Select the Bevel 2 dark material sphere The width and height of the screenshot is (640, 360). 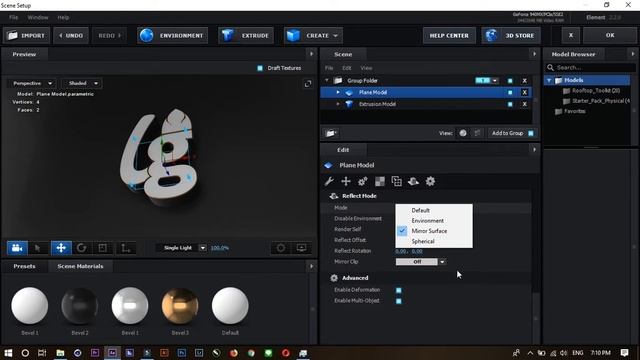(x=80, y=306)
